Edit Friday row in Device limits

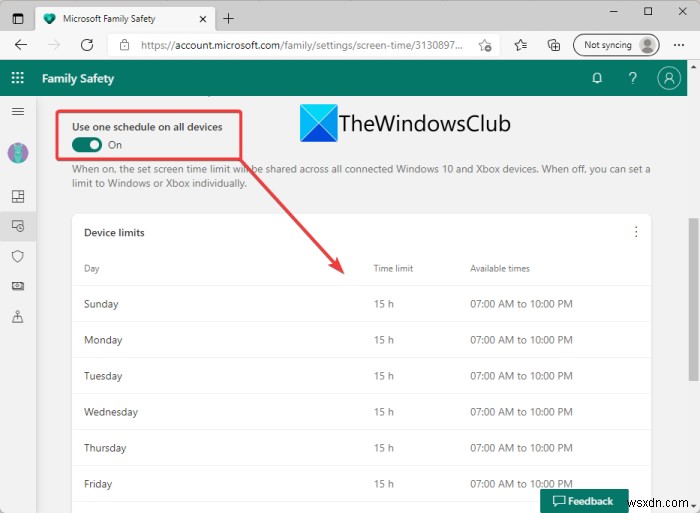click(x=361, y=484)
